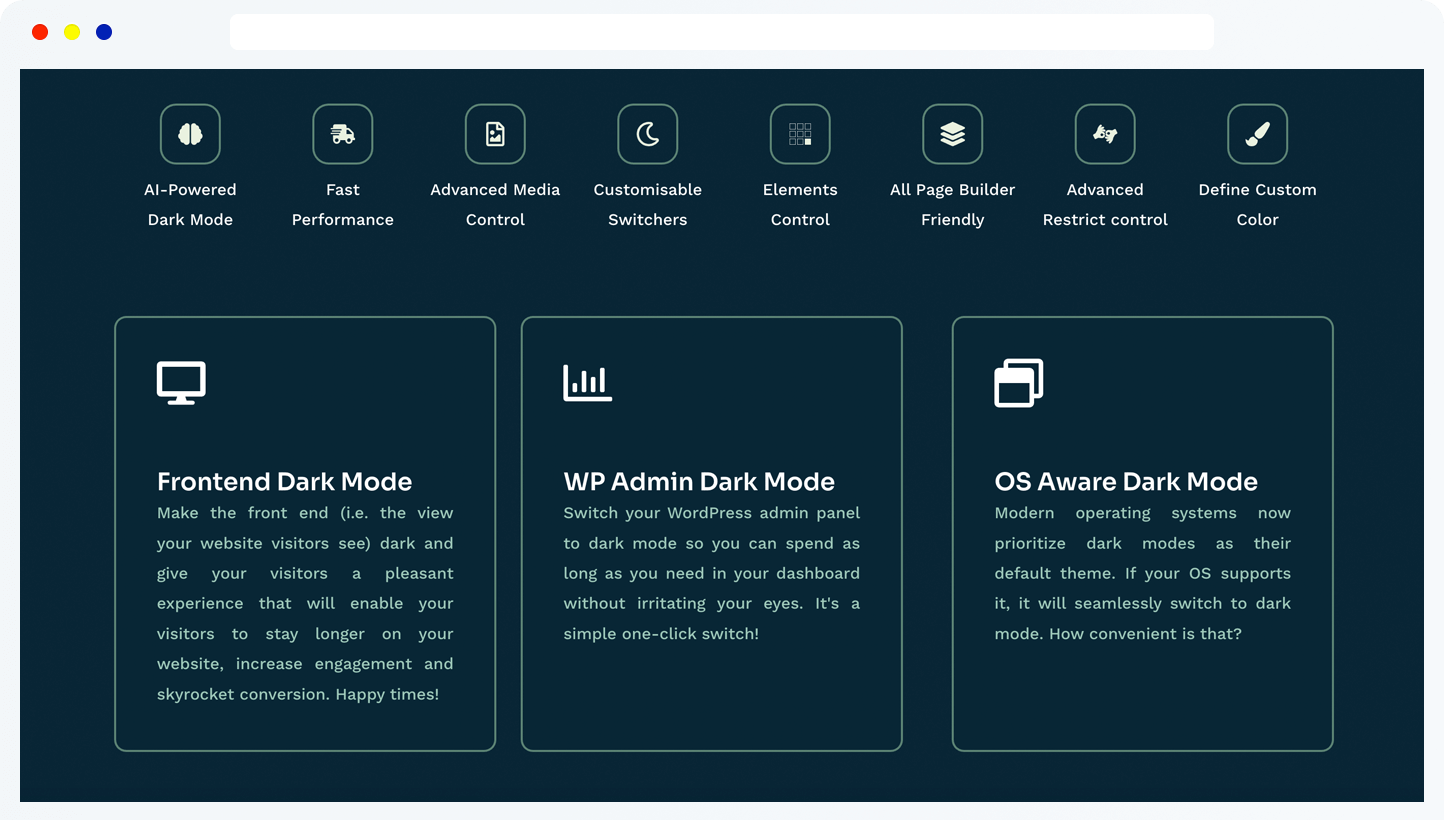Click the paragraph beginning 'Make the front end'
Viewport: 1444px width, 820px height.
pos(305,603)
